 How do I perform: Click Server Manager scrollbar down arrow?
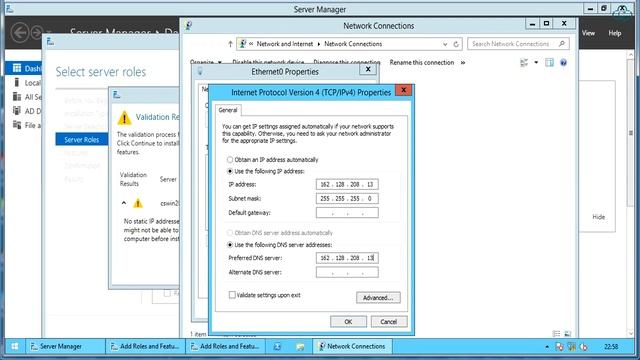pyautogui.click(x=631, y=333)
